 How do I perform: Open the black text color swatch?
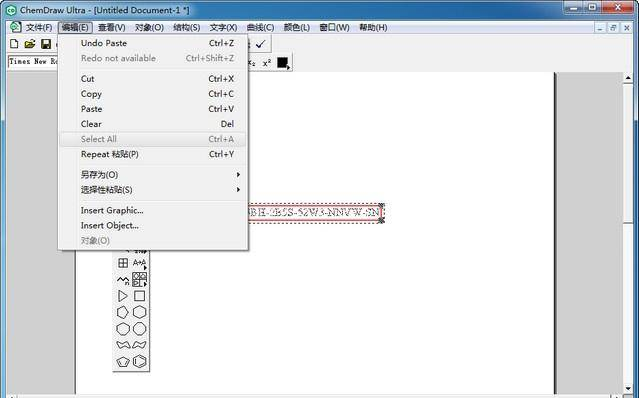click(x=283, y=63)
